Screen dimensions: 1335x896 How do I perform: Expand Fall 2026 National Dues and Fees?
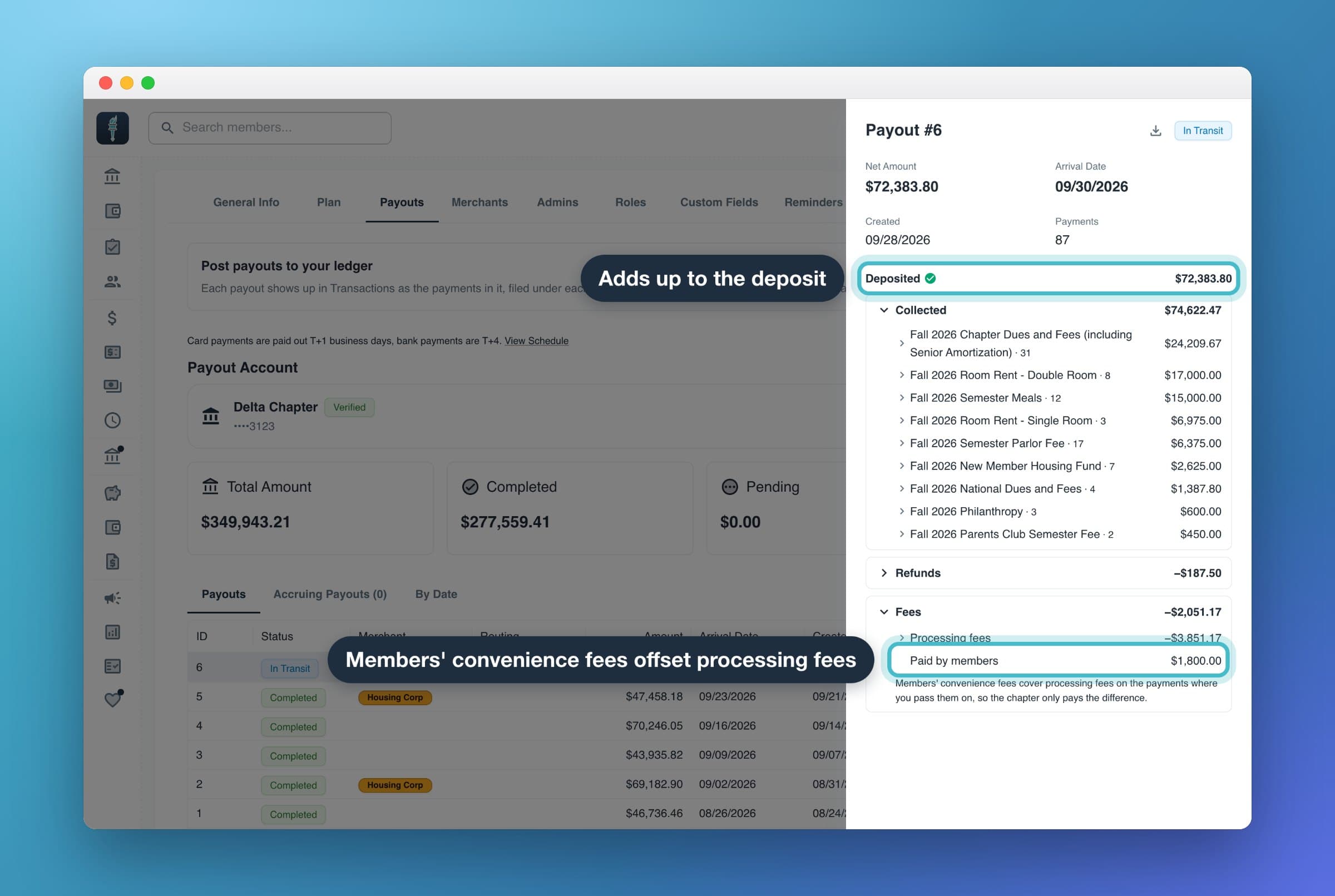pos(902,488)
